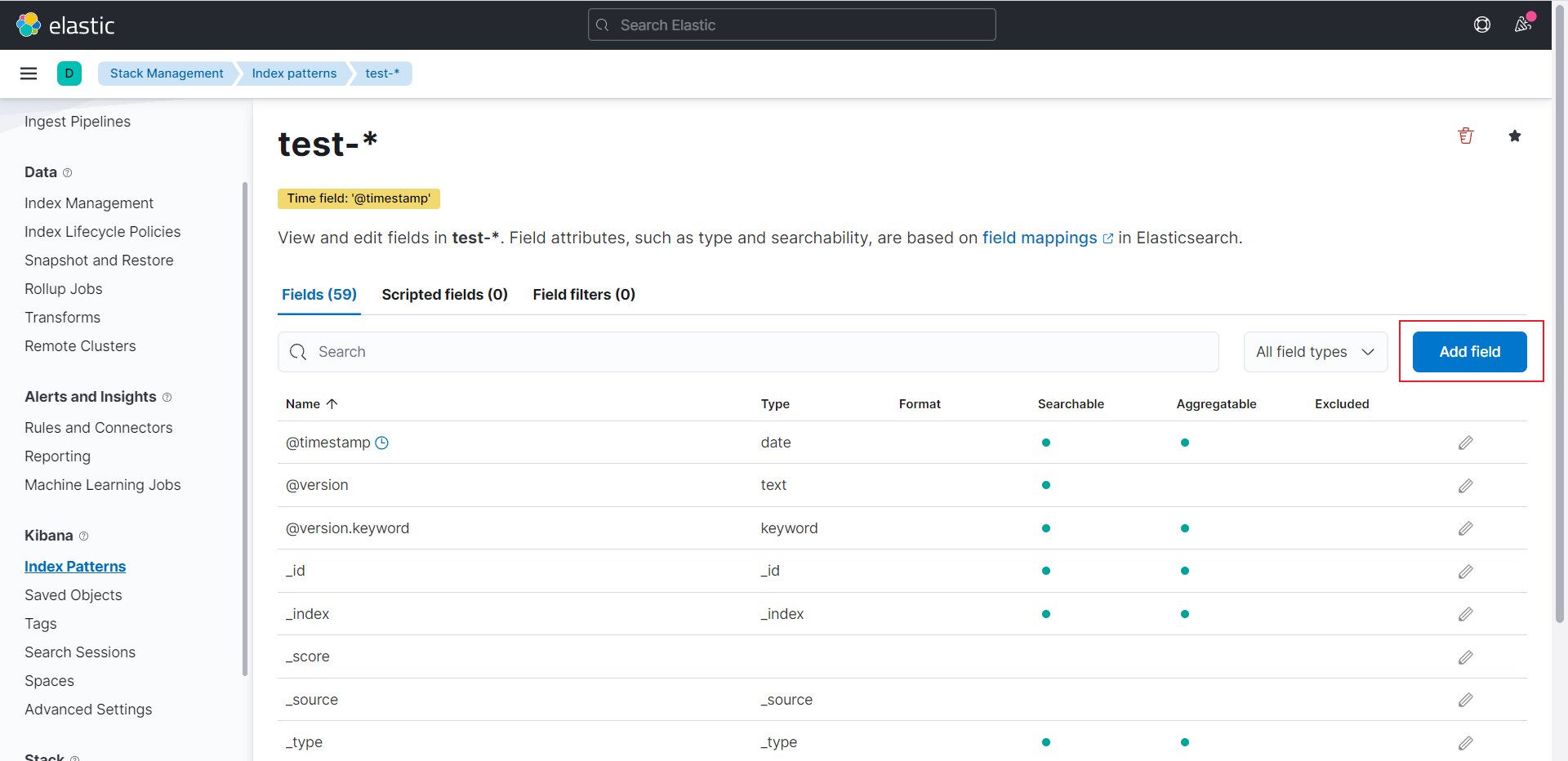Open Index Patterns in sidebar
The height and width of the screenshot is (761, 1568).
(75, 567)
